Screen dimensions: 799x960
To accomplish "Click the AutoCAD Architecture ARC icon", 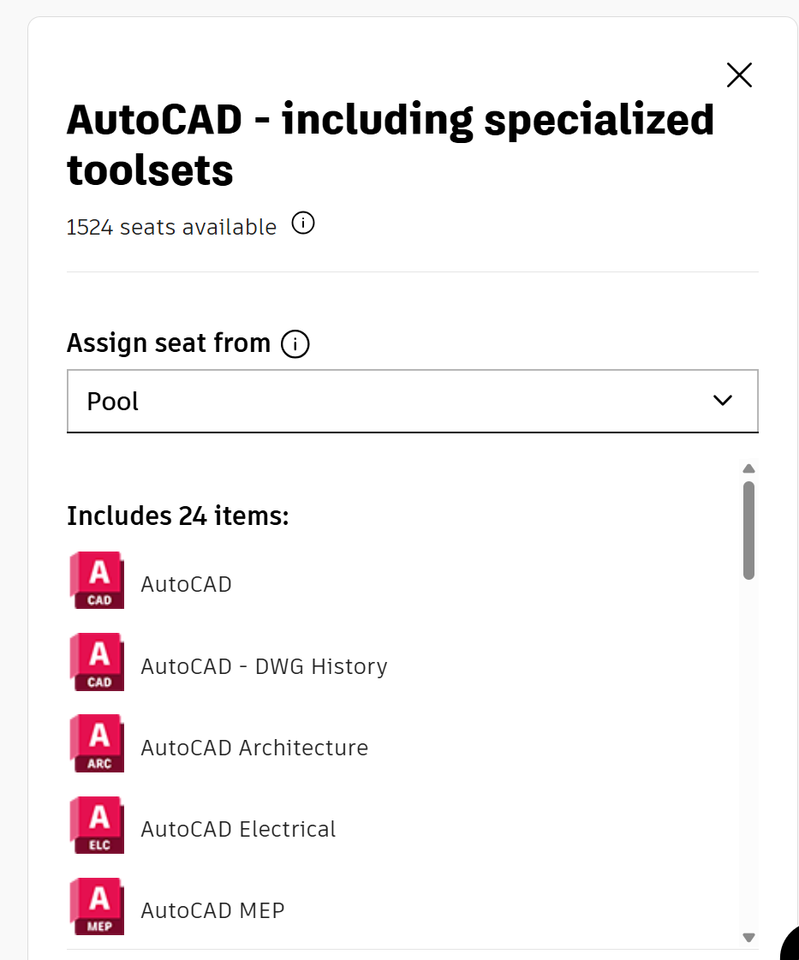I will click(x=97, y=743).
